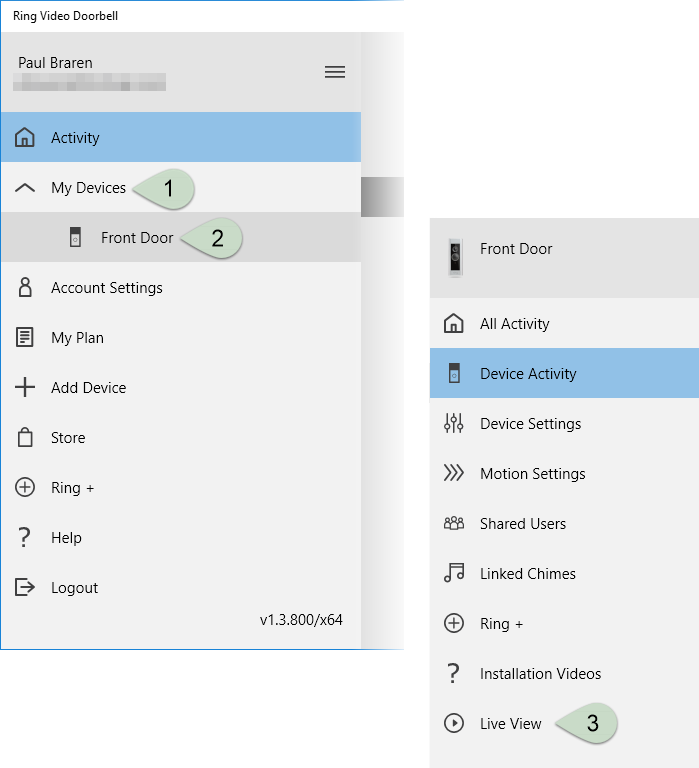699x768 pixels.
Task: Click the Logout exit icon
Action: click(24, 587)
